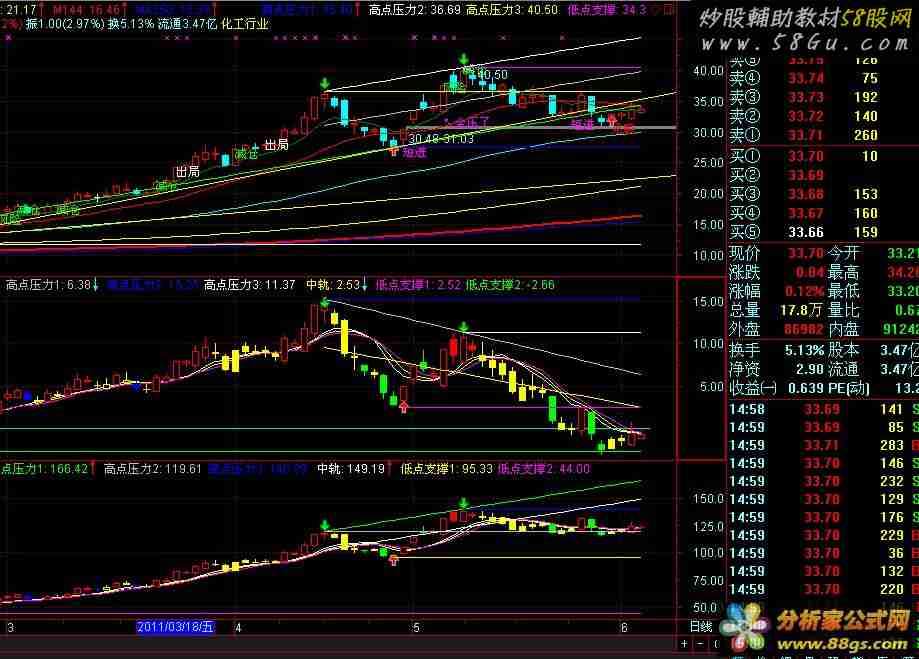Click the 14:59 tick at 33.71 volume 283
Image resolution: width=919 pixels, height=659 pixels.
[823, 446]
